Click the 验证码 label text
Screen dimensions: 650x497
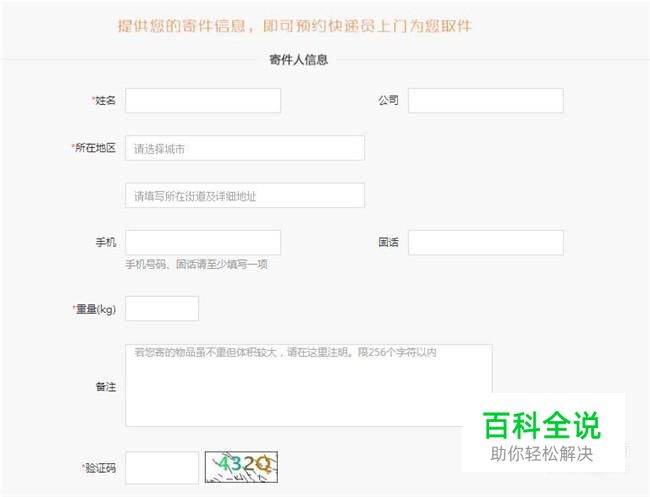99,468
